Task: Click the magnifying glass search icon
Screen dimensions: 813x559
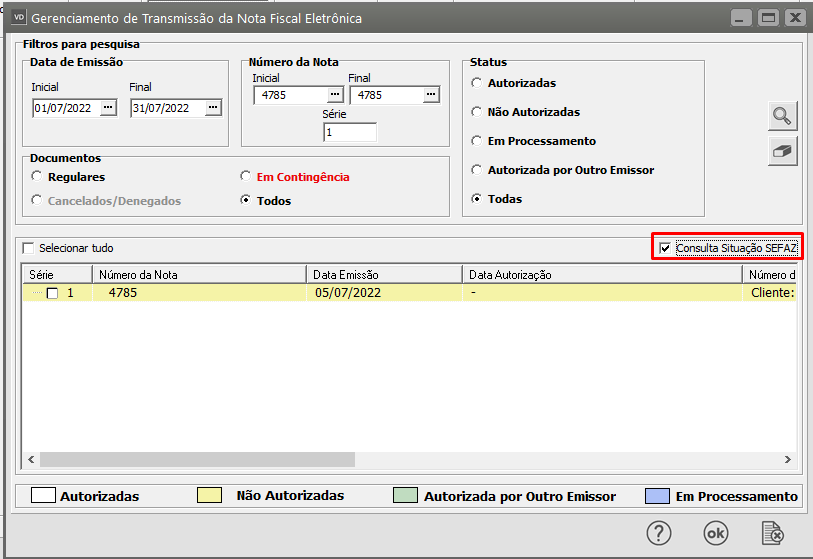Action: (782, 116)
